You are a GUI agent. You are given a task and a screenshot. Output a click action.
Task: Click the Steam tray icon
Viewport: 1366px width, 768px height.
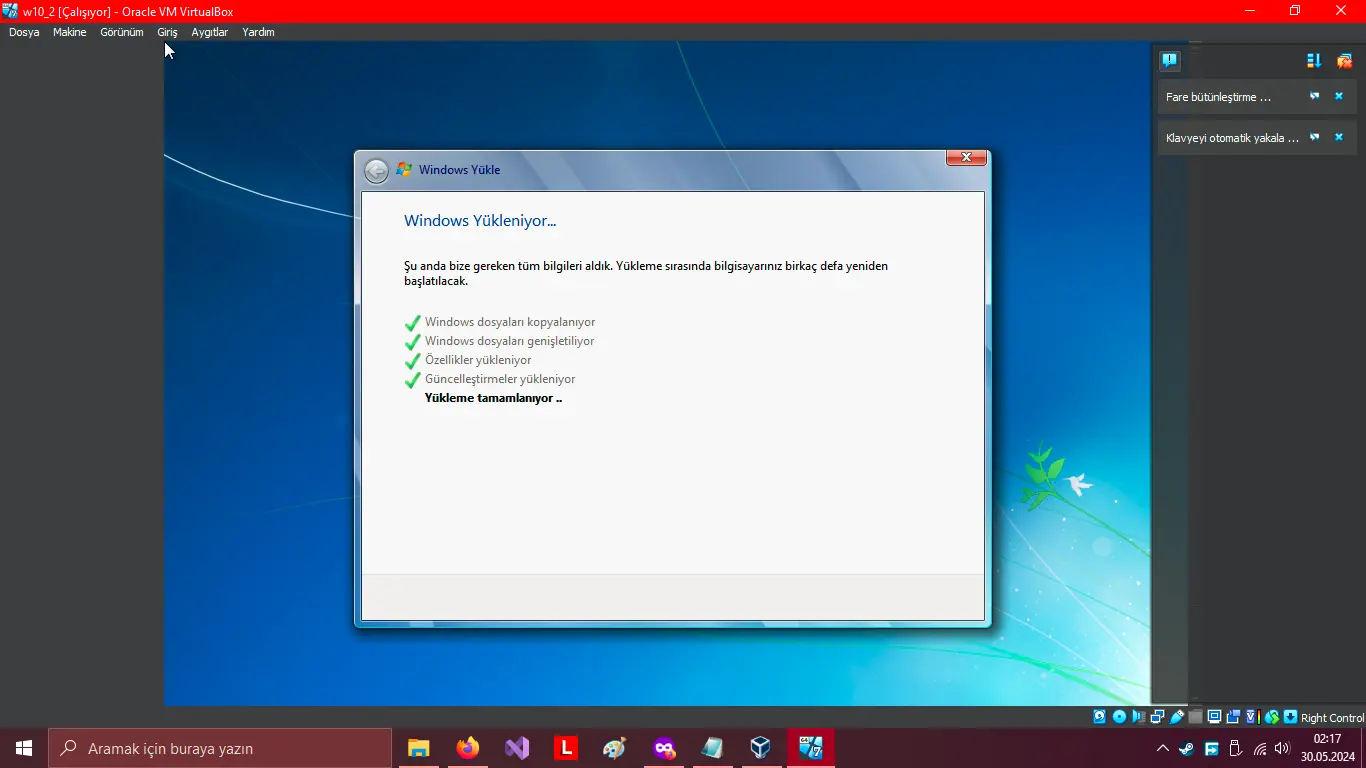point(1186,748)
